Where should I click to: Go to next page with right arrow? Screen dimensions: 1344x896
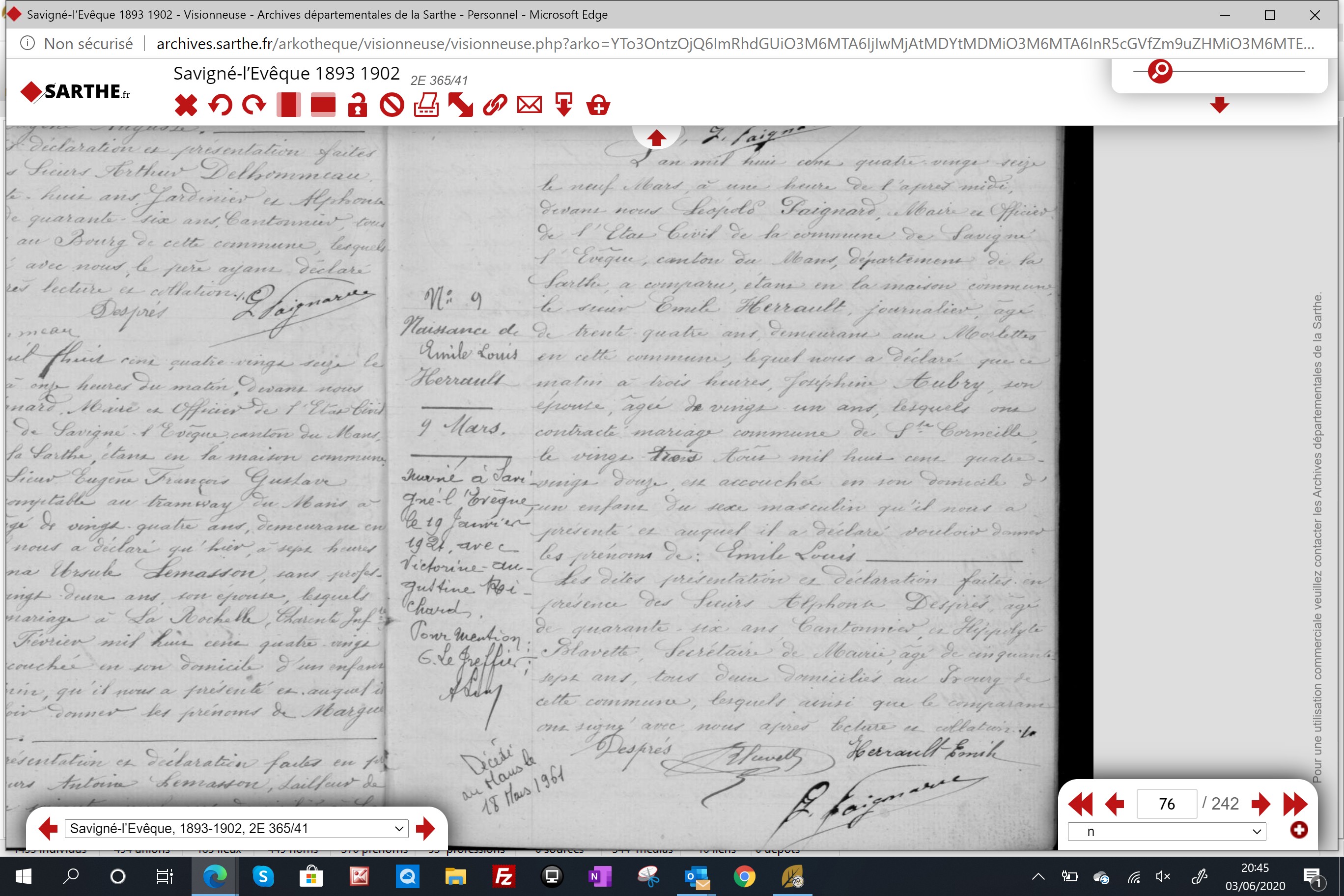(x=1260, y=804)
